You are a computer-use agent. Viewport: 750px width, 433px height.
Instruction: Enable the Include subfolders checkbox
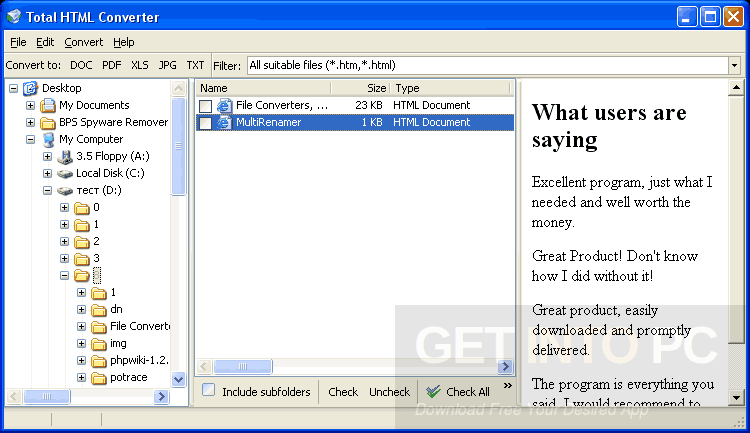point(208,390)
